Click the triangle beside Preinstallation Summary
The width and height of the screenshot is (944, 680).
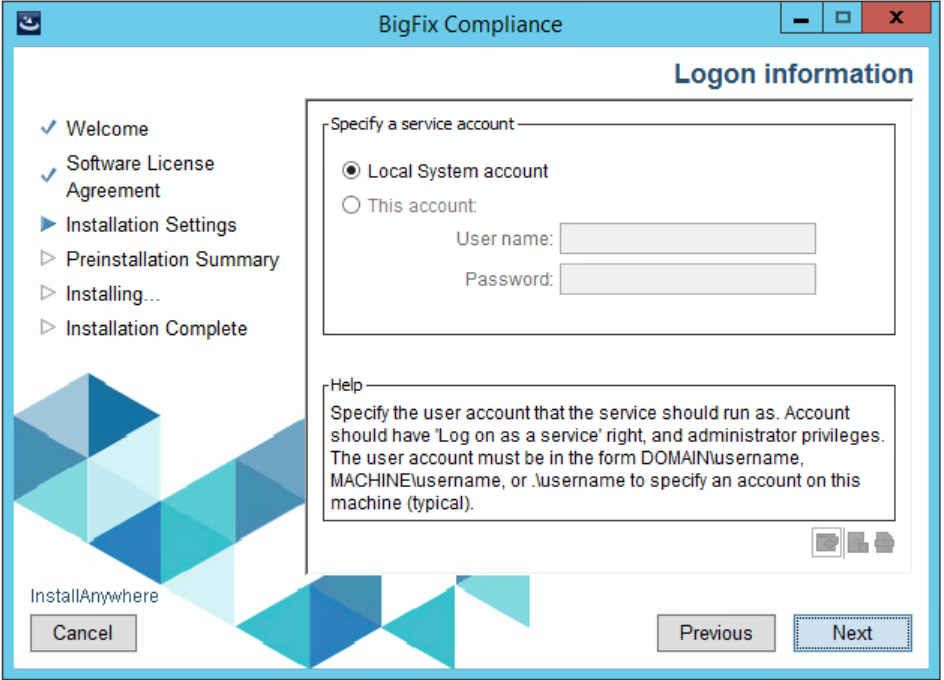pyautogui.click(x=47, y=259)
